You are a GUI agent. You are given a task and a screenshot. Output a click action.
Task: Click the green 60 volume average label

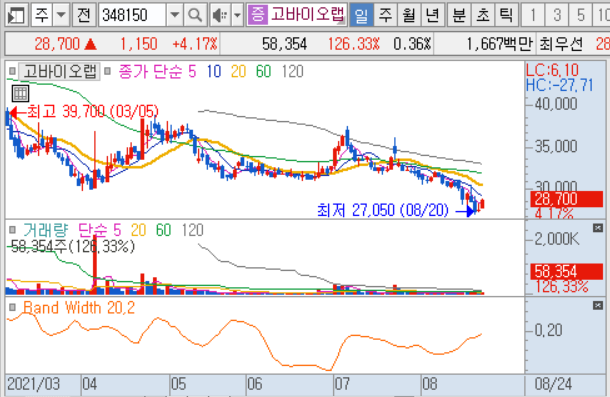[x=163, y=230]
